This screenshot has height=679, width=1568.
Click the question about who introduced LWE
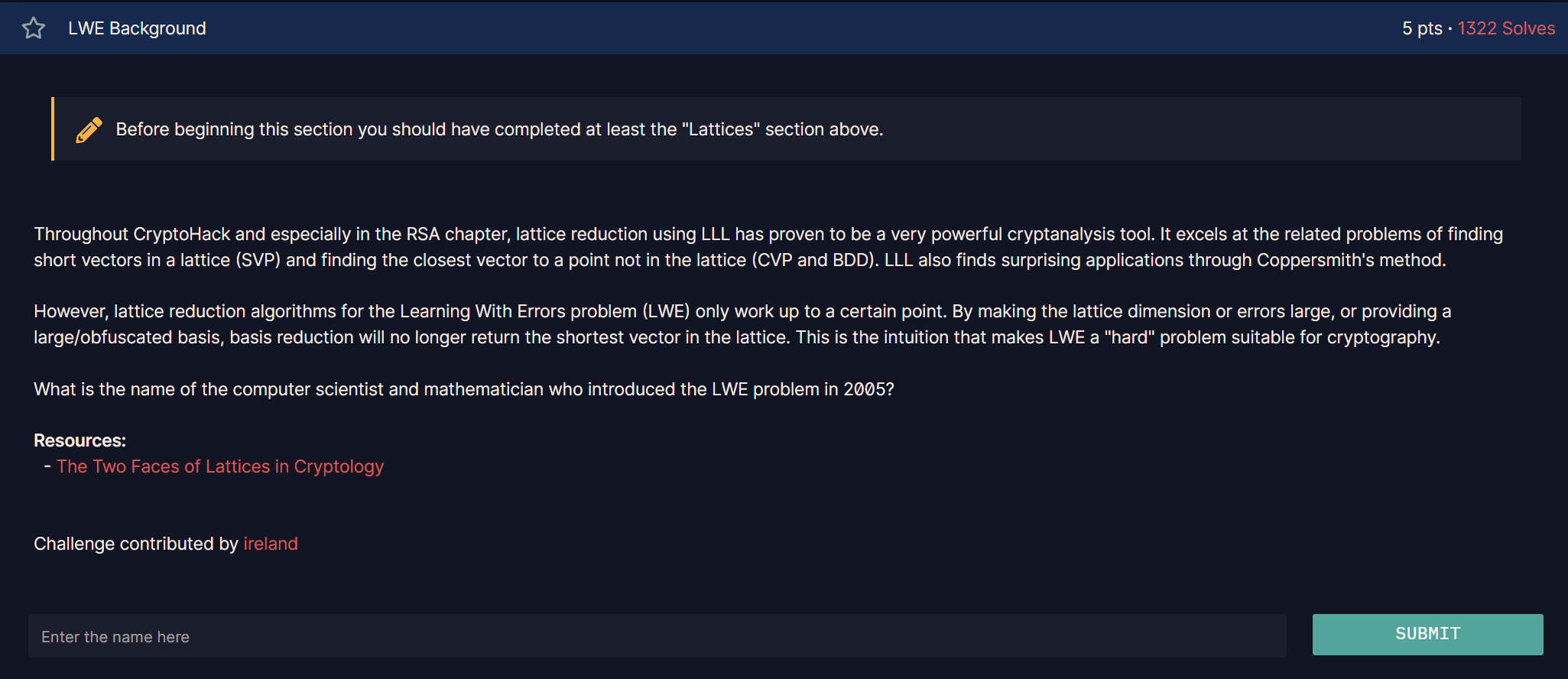(464, 389)
